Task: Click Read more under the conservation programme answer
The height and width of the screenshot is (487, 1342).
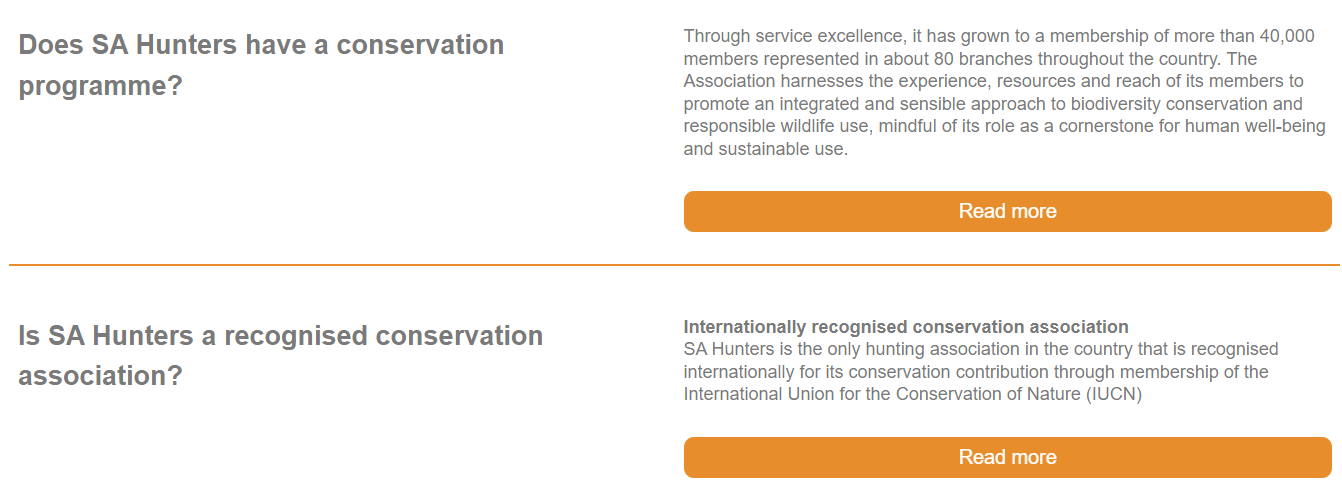Action: [x=1007, y=211]
